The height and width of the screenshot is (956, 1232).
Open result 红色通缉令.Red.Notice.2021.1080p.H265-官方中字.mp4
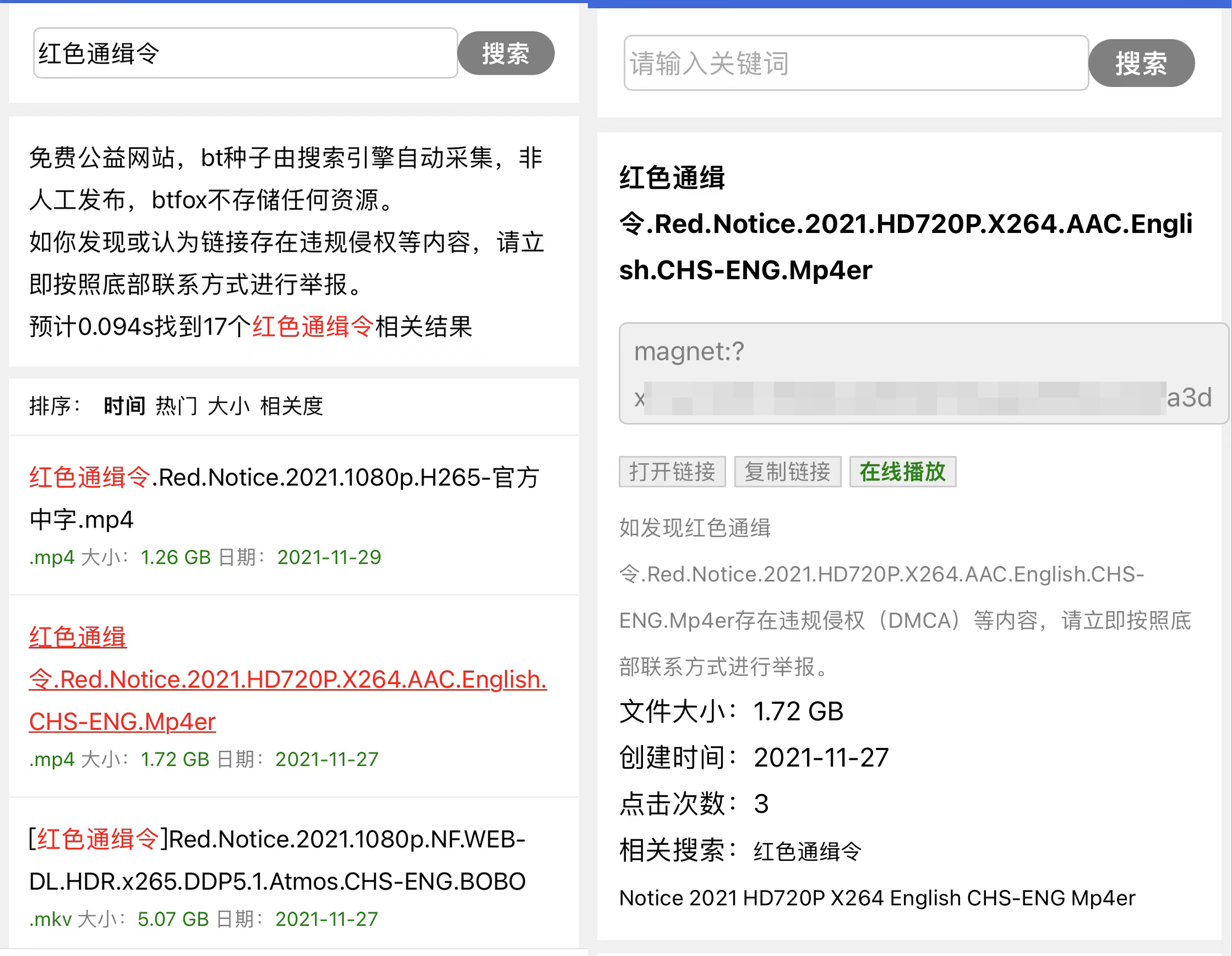(x=284, y=498)
